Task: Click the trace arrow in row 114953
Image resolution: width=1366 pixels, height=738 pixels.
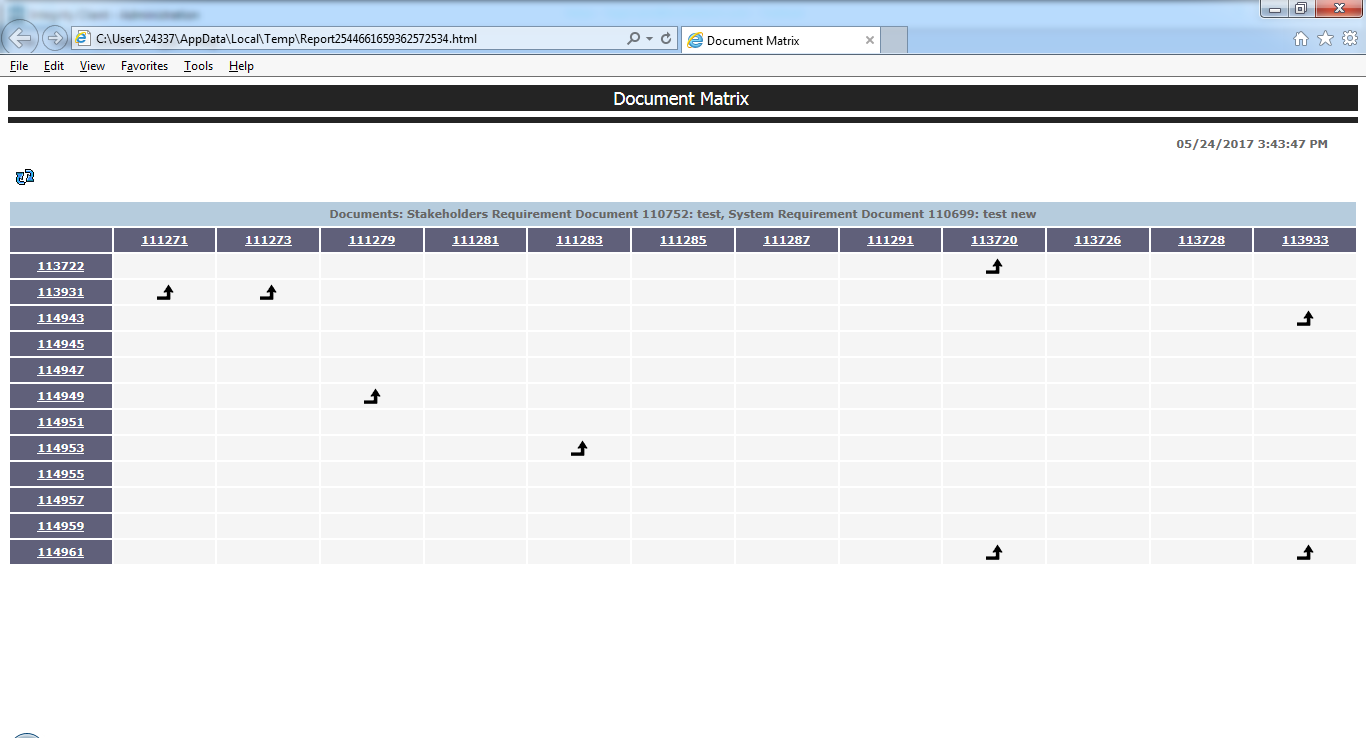Action: 578,448
